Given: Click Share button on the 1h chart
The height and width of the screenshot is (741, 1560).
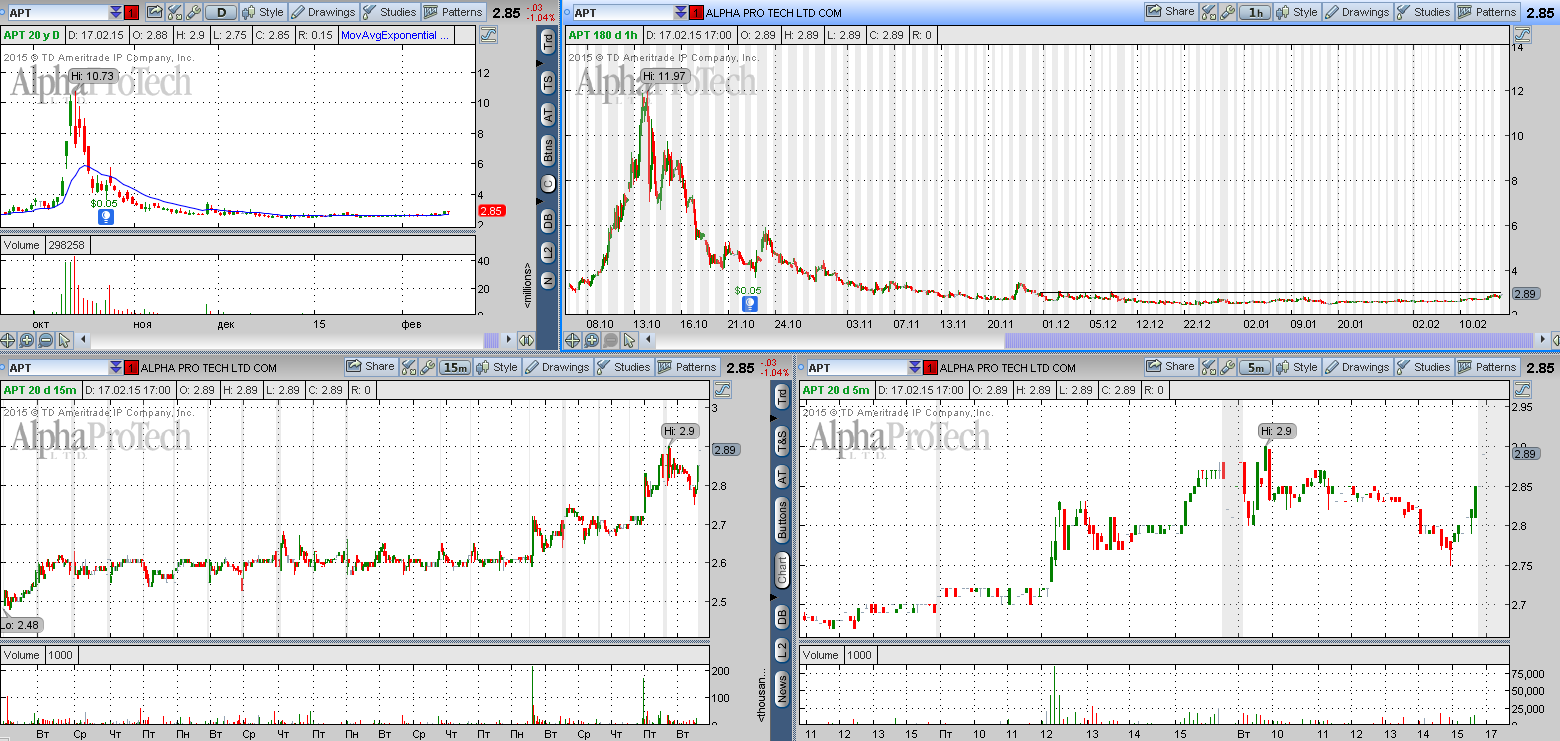Looking at the screenshot, I should (x=1170, y=13).
